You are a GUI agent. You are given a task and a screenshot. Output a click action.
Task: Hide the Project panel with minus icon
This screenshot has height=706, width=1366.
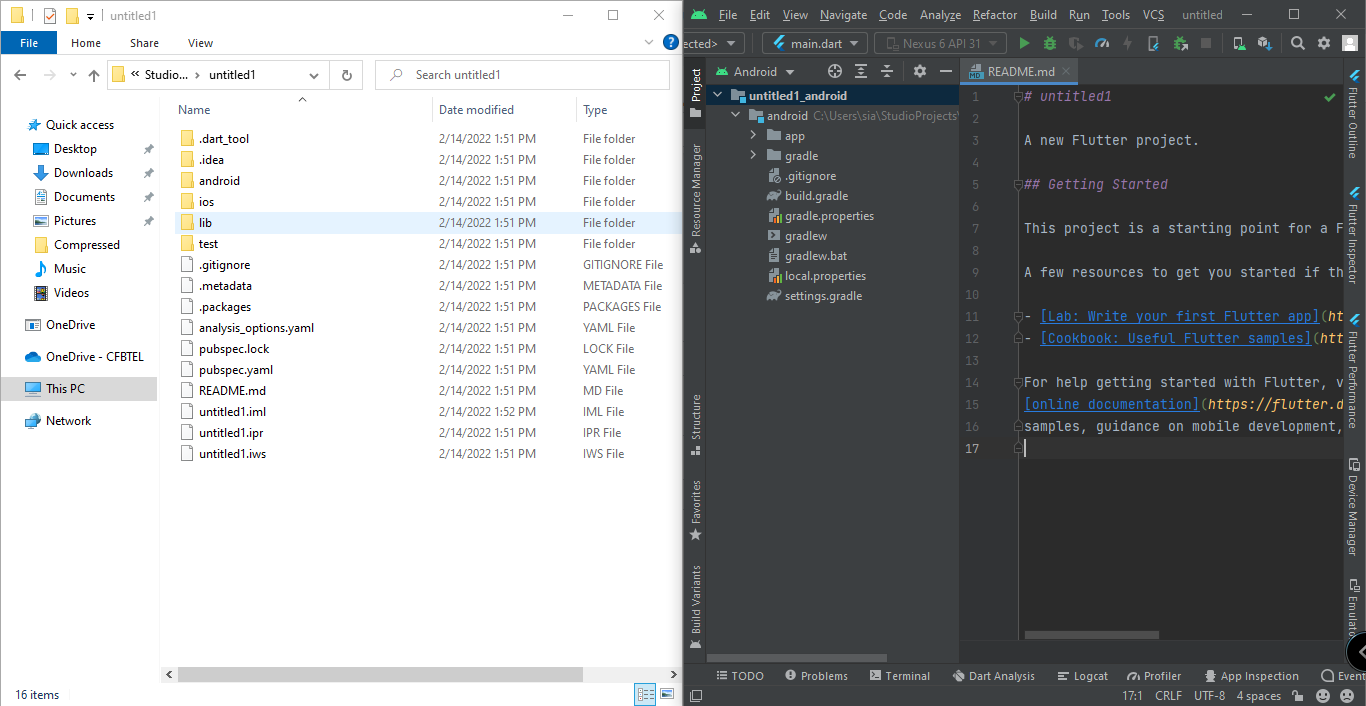coord(946,71)
